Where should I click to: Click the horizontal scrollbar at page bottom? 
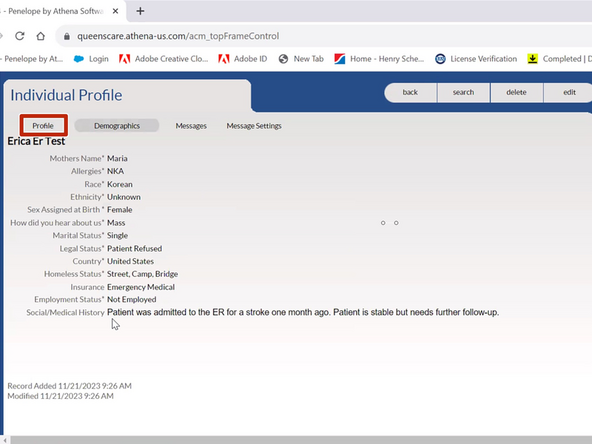click(301, 440)
